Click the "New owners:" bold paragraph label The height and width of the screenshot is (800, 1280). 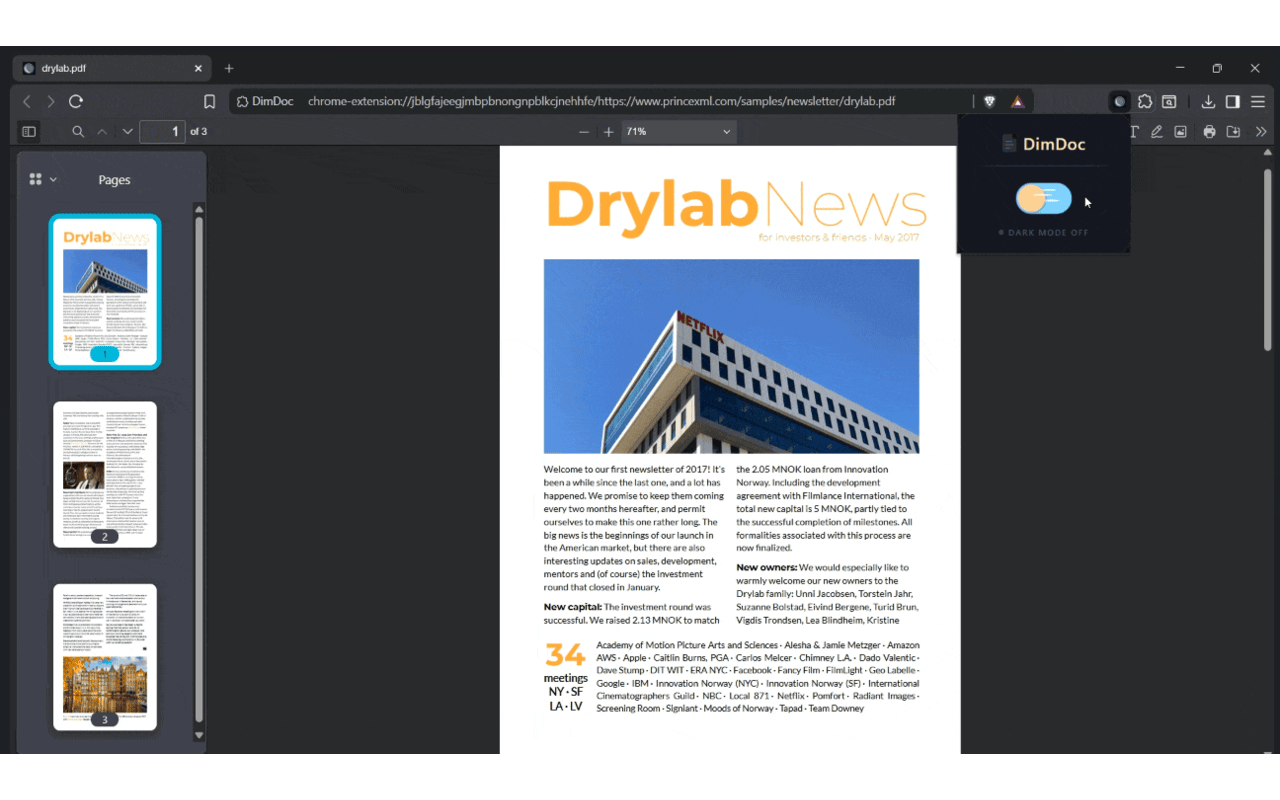click(766, 568)
